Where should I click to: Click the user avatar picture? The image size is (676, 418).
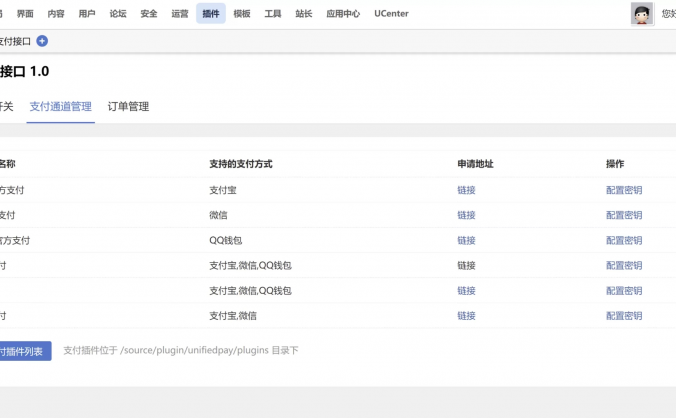click(x=641, y=14)
